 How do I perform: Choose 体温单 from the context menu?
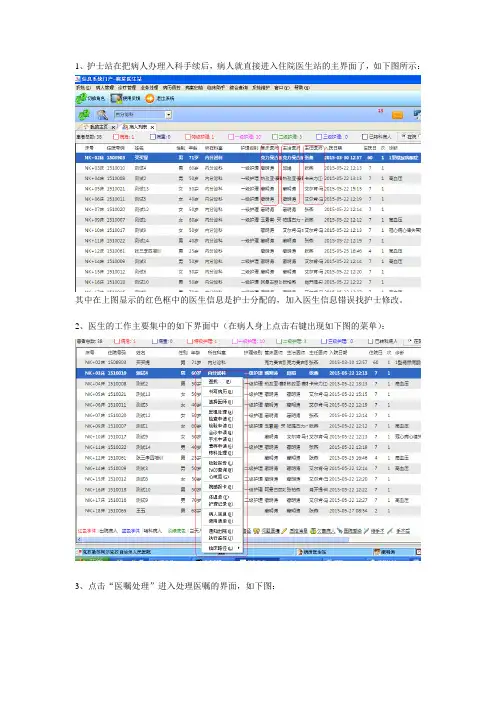click(221, 497)
